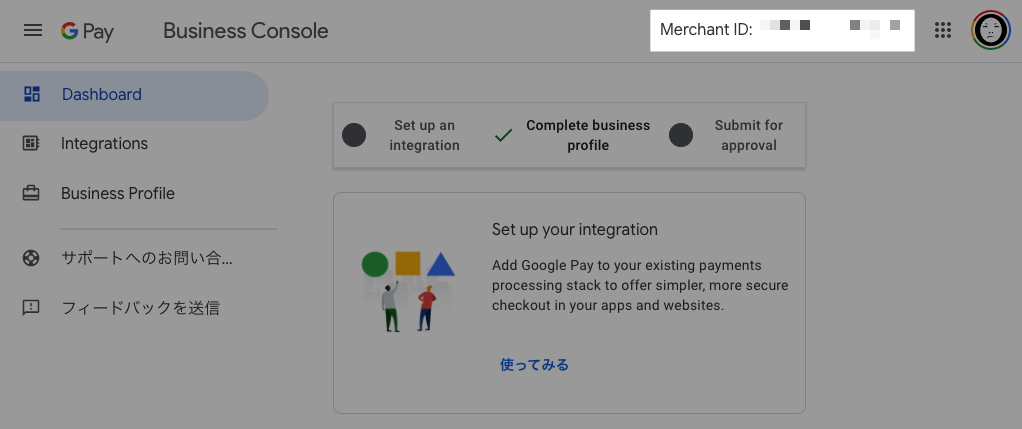Click the Merchant ID label
This screenshot has width=1022, height=429.
(706, 30)
